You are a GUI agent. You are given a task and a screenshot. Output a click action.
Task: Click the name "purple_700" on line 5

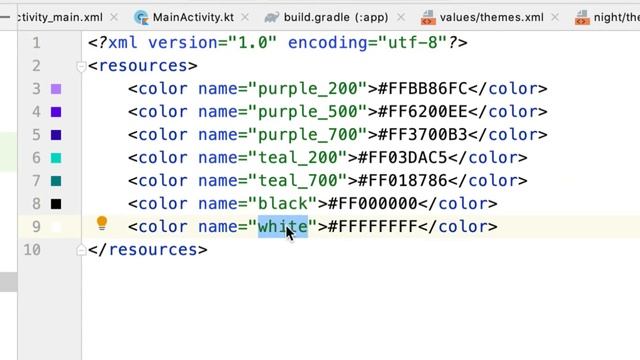coord(307,135)
